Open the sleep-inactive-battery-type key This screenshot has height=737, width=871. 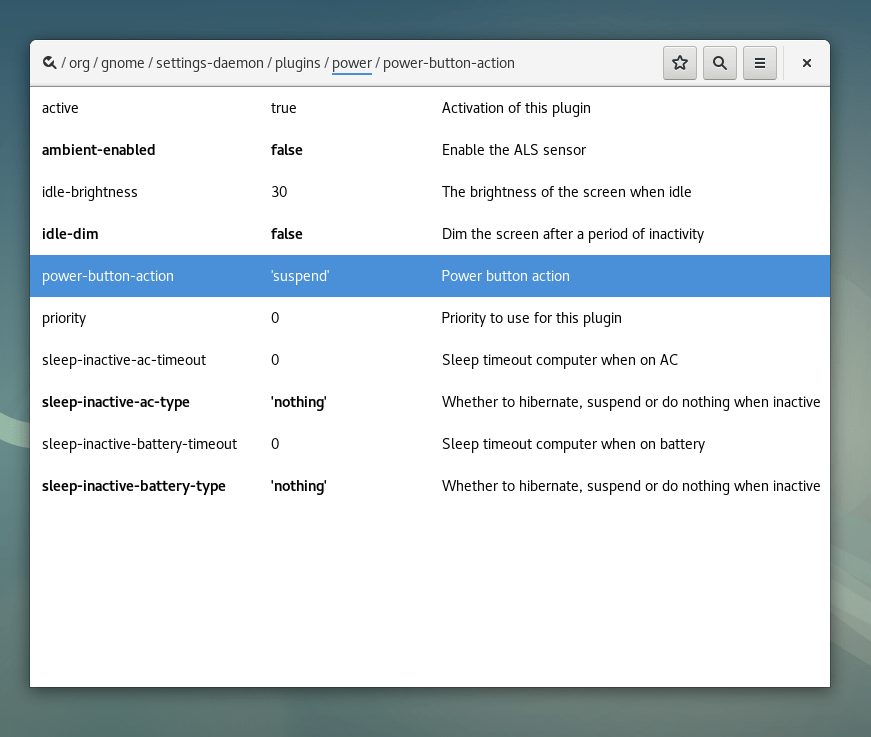coord(200,486)
